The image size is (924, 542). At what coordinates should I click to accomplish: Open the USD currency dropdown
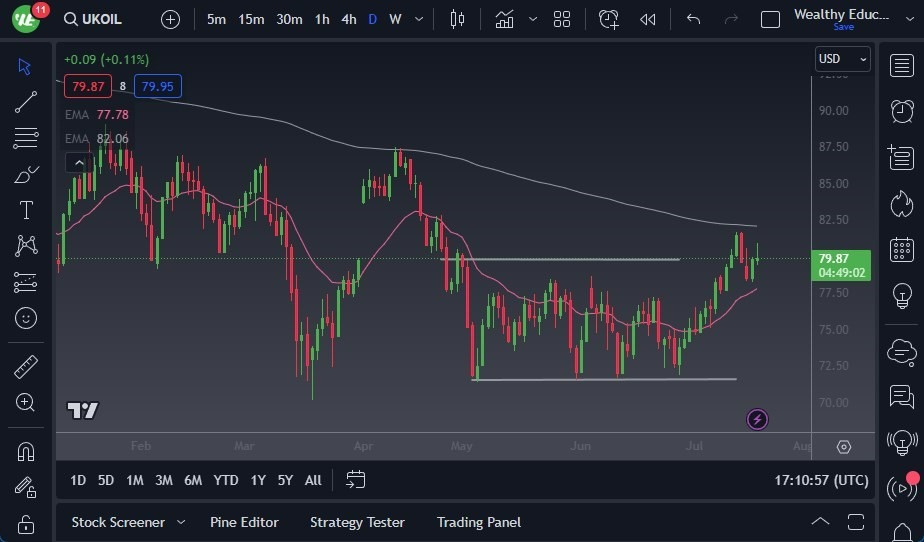pyautogui.click(x=842, y=59)
